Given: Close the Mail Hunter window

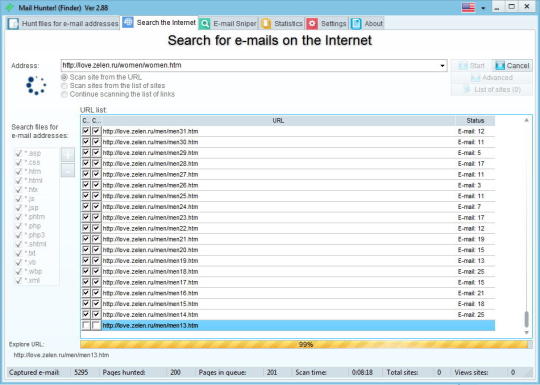Looking at the screenshot, I should 527,7.
